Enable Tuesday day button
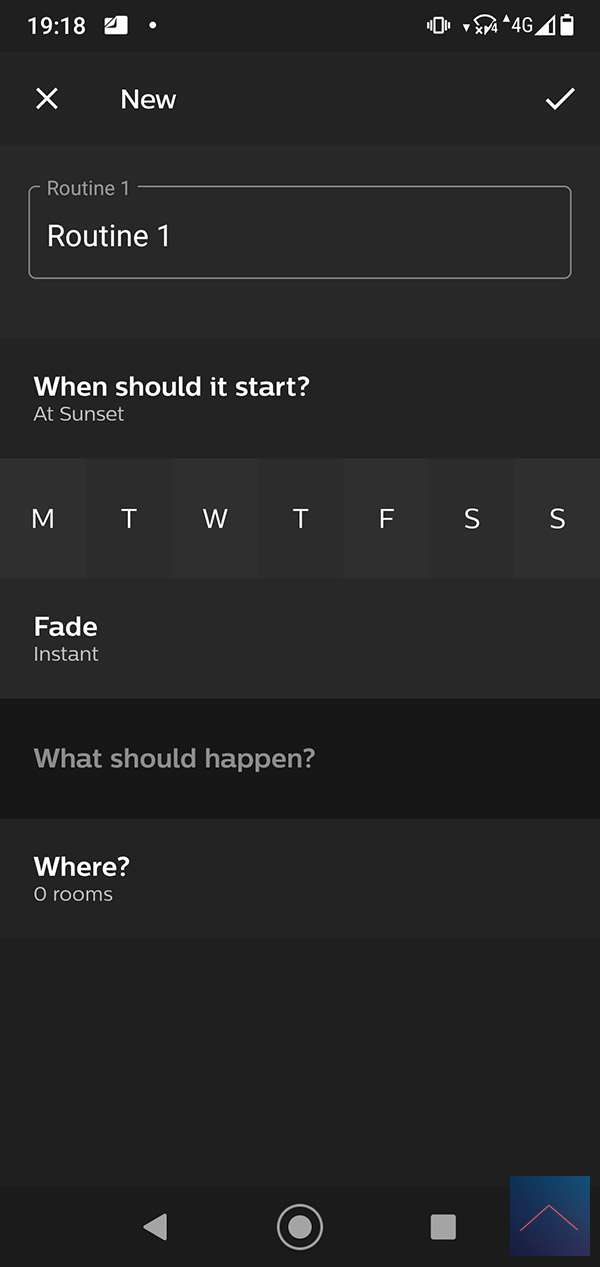 [x=129, y=518]
